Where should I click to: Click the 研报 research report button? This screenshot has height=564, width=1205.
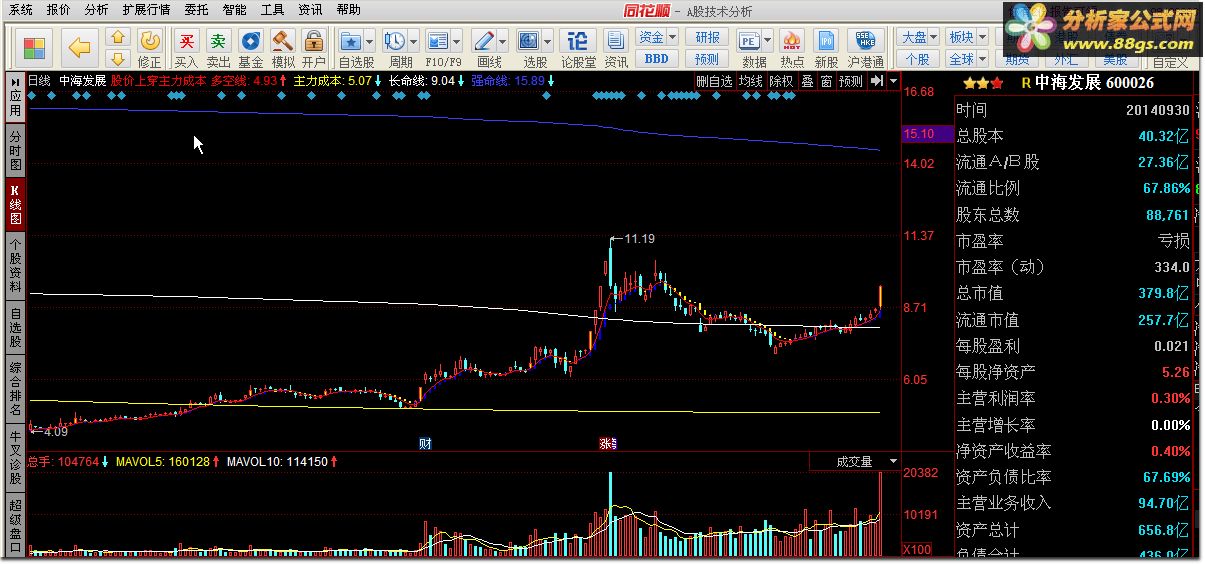[x=707, y=37]
